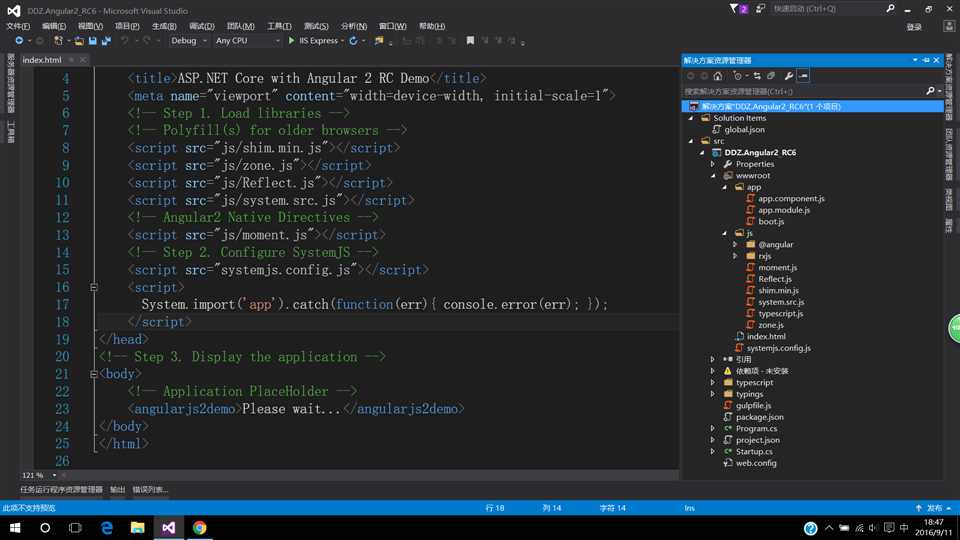Click the browser refresh icon in toolbar

coord(353,40)
